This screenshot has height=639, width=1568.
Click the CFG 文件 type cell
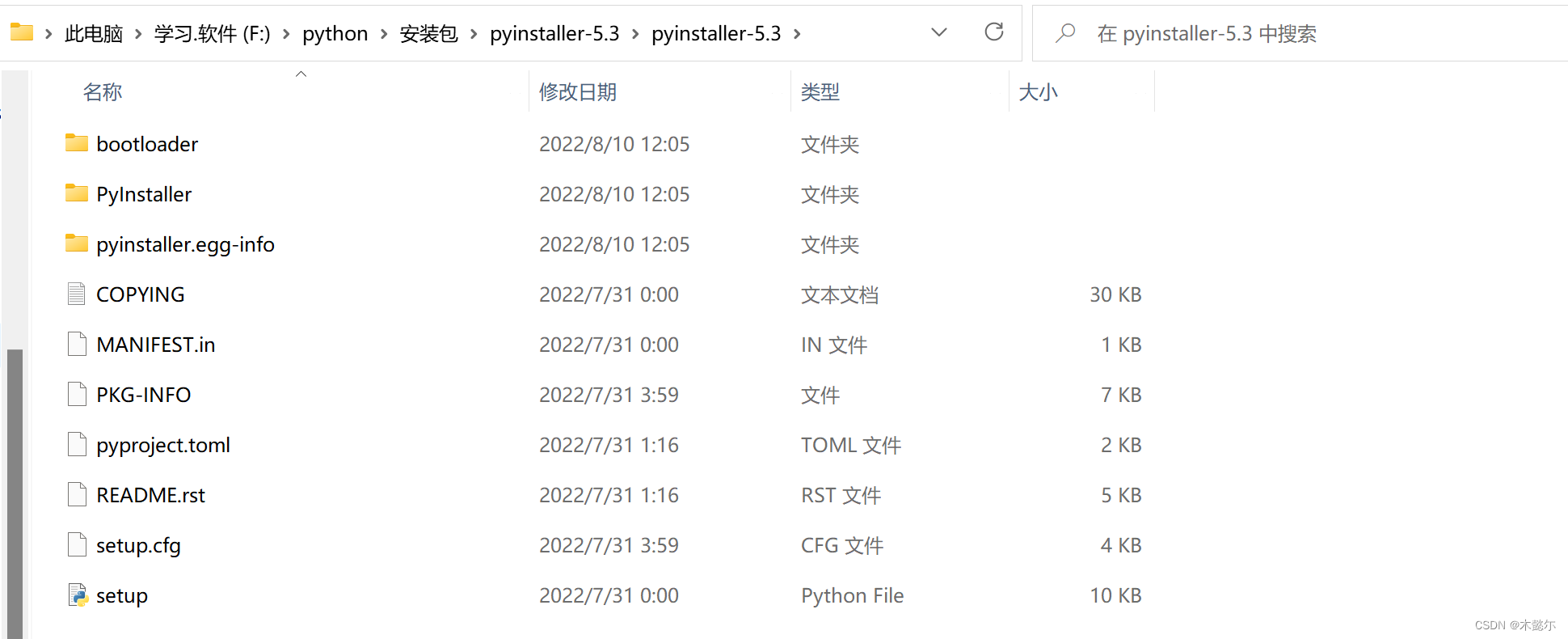(842, 544)
